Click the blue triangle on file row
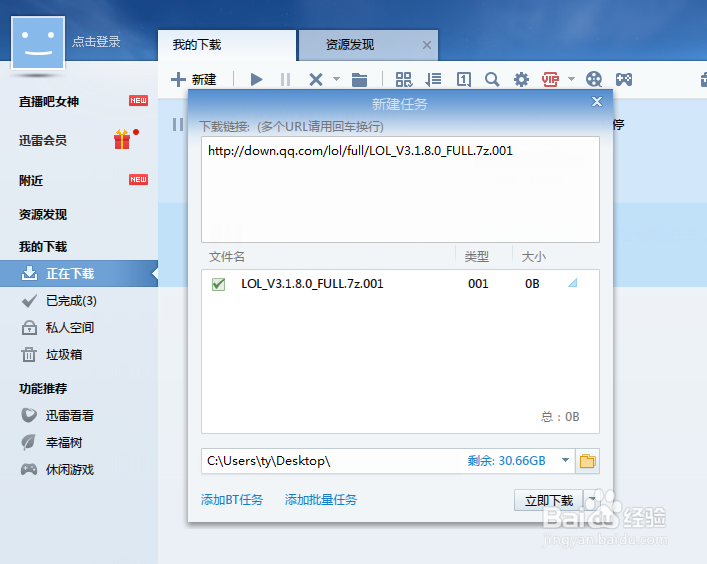This screenshot has width=707, height=564. pos(573,283)
